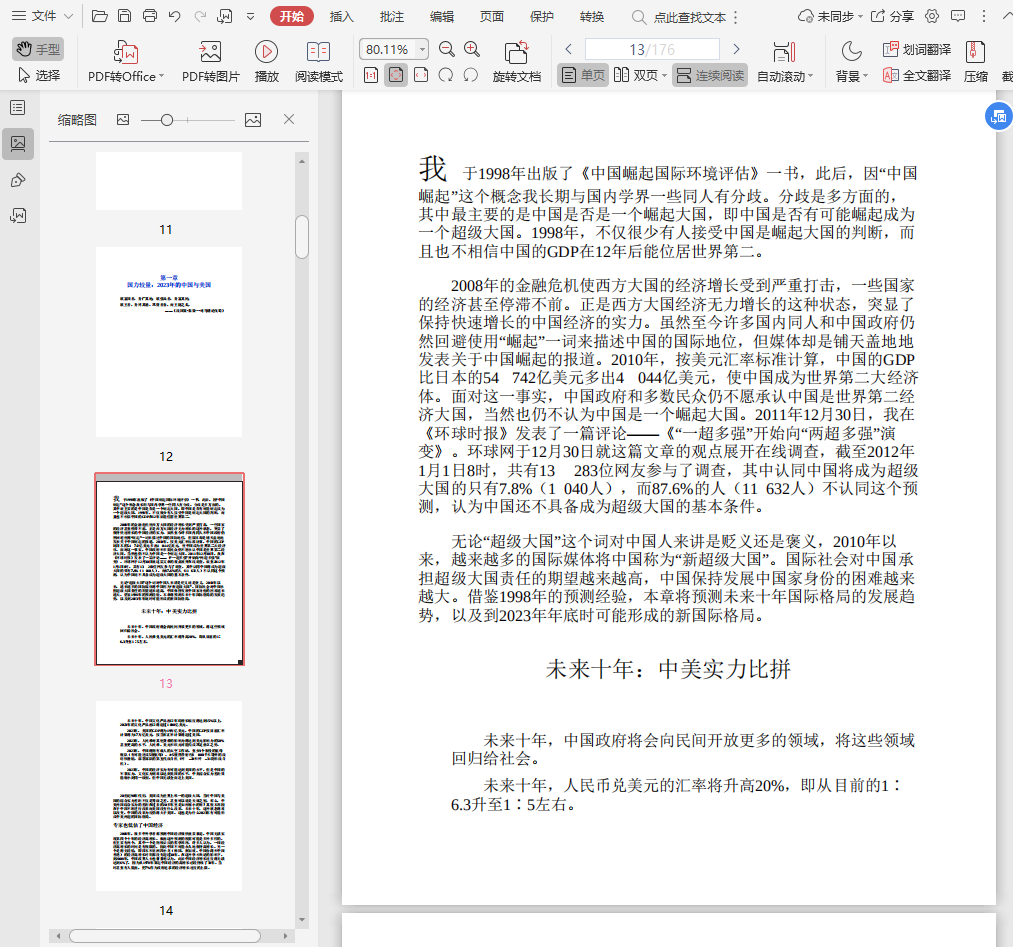This screenshot has width=1013, height=947.
Task: Open the signature sidebar panel
Action: click(x=18, y=216)
